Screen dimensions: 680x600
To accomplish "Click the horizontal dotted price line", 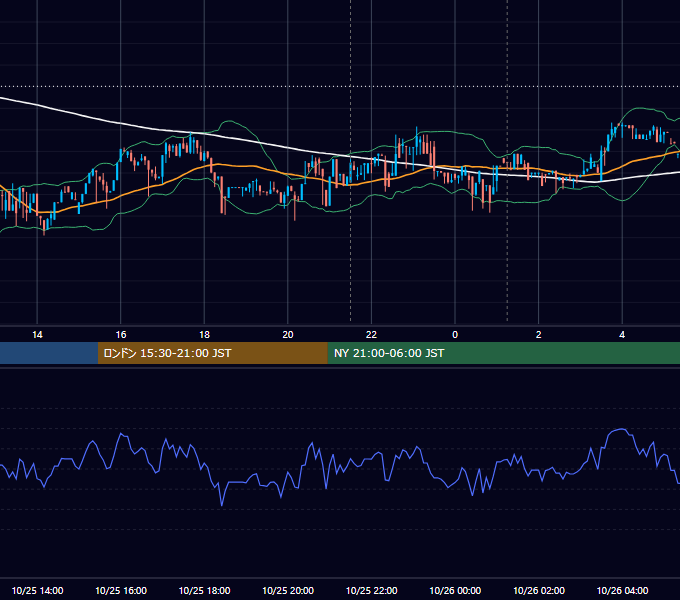I will point(340,86).
